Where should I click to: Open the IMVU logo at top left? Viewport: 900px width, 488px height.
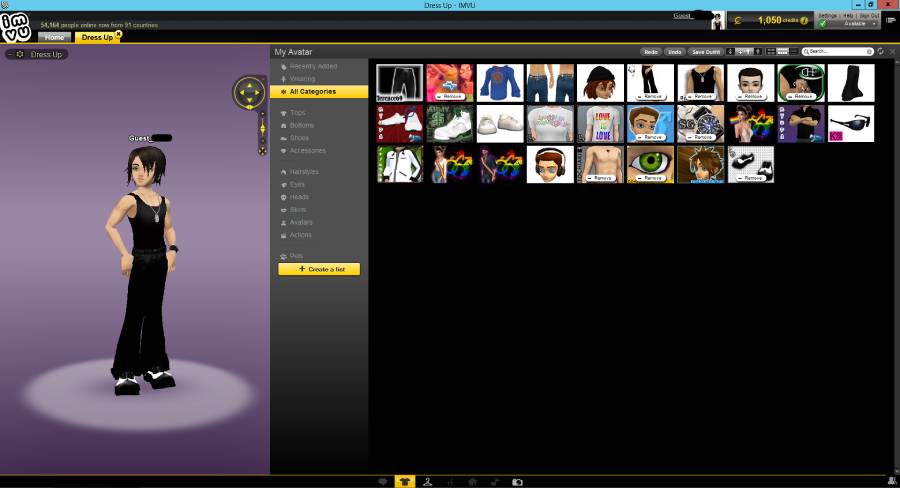point(15,27)
